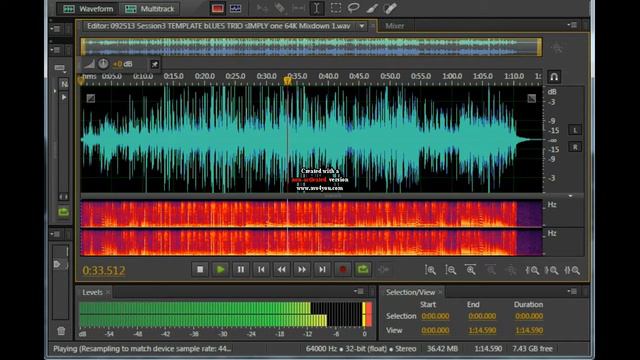Switch to the Waveform editor view

88,9
